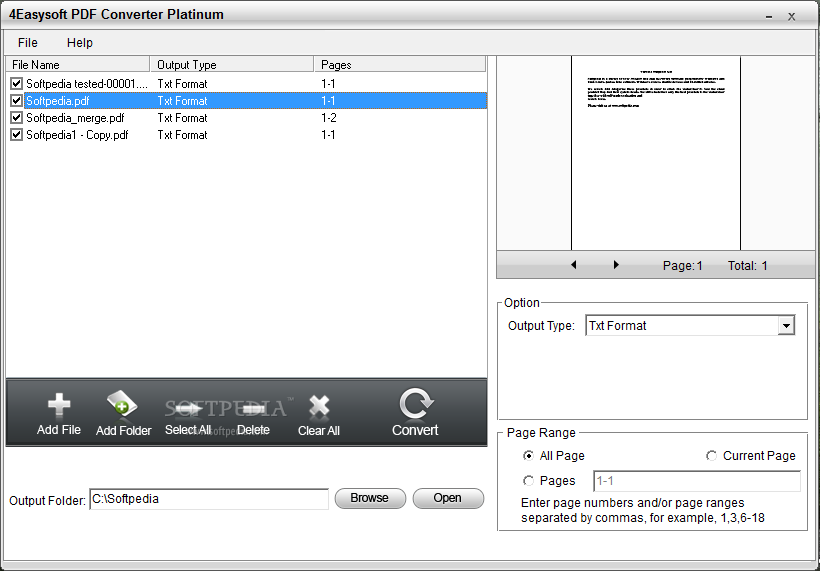The width and height of the screenshot is (820, 571).
Task: Select the Softpedia_merge.pdf file name
Action: pos(75,118)
